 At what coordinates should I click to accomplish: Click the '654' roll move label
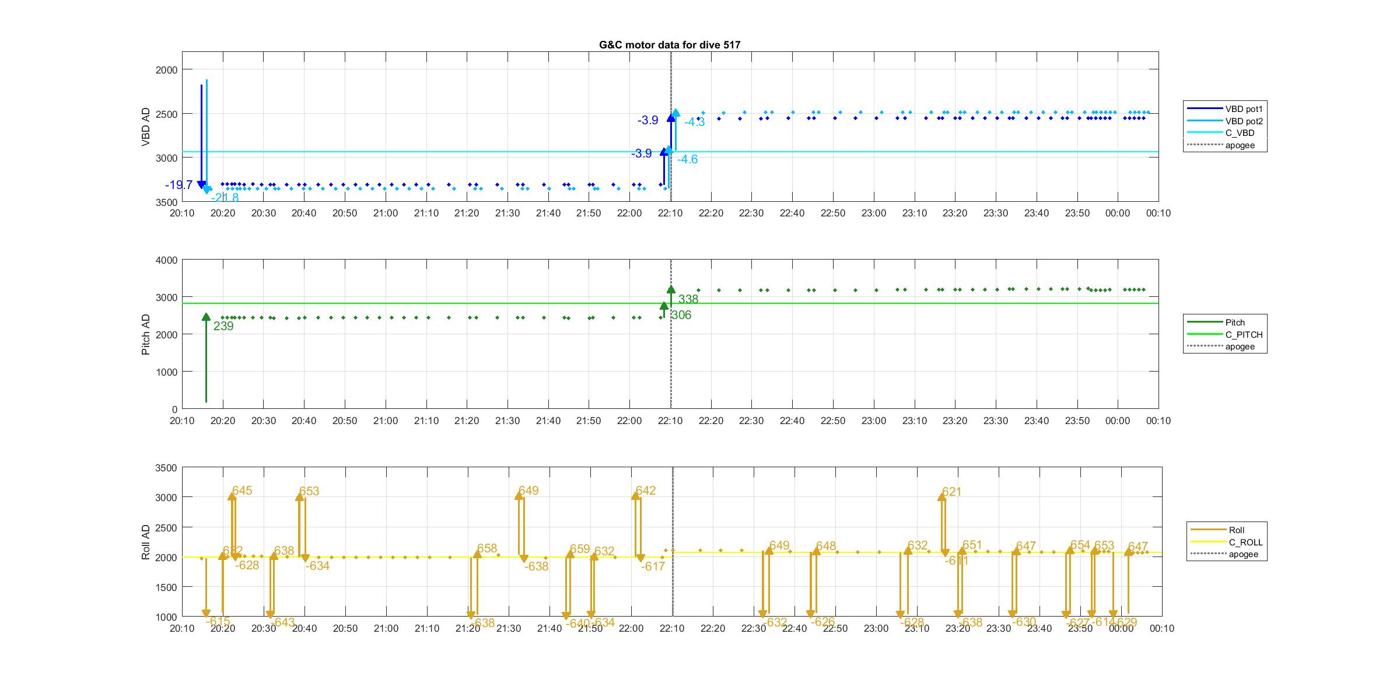coord(1080,546)
